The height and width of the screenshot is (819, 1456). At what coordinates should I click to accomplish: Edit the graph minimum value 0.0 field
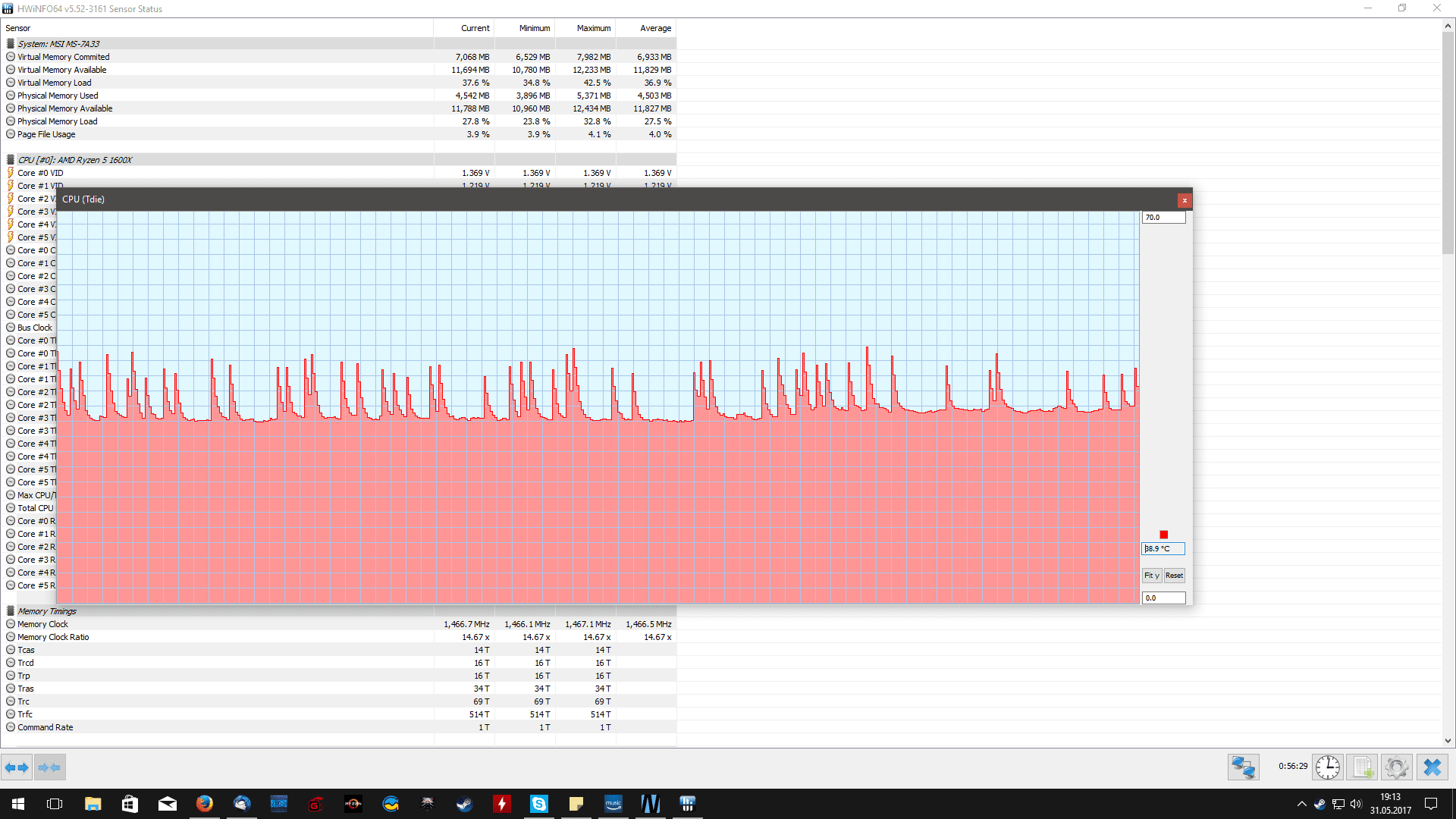tap(1163, 598)
